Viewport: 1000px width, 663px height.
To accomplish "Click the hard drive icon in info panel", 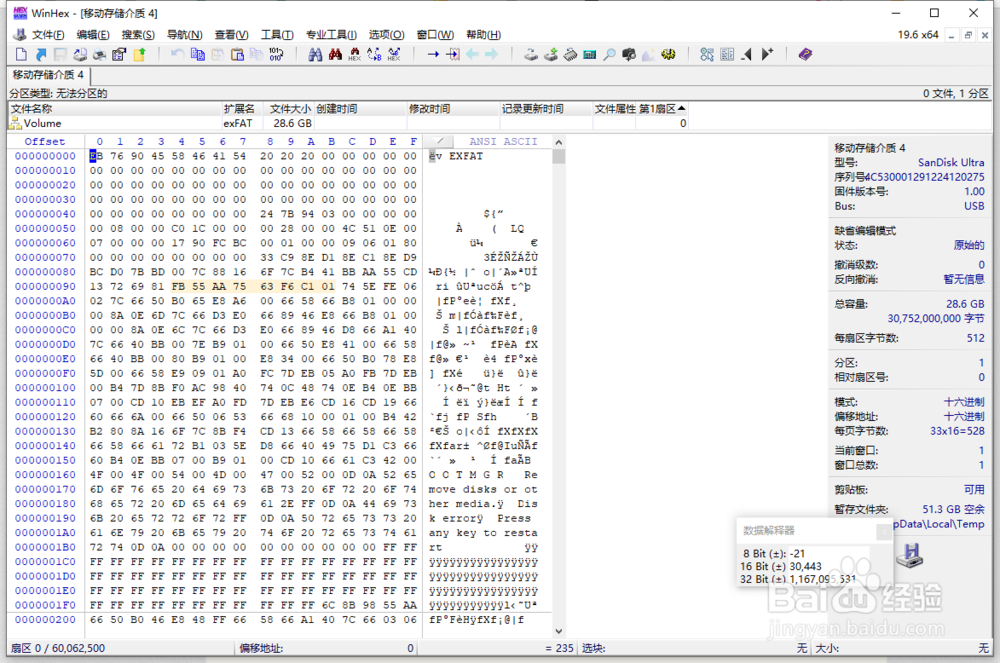I will (x=910, y=555).
